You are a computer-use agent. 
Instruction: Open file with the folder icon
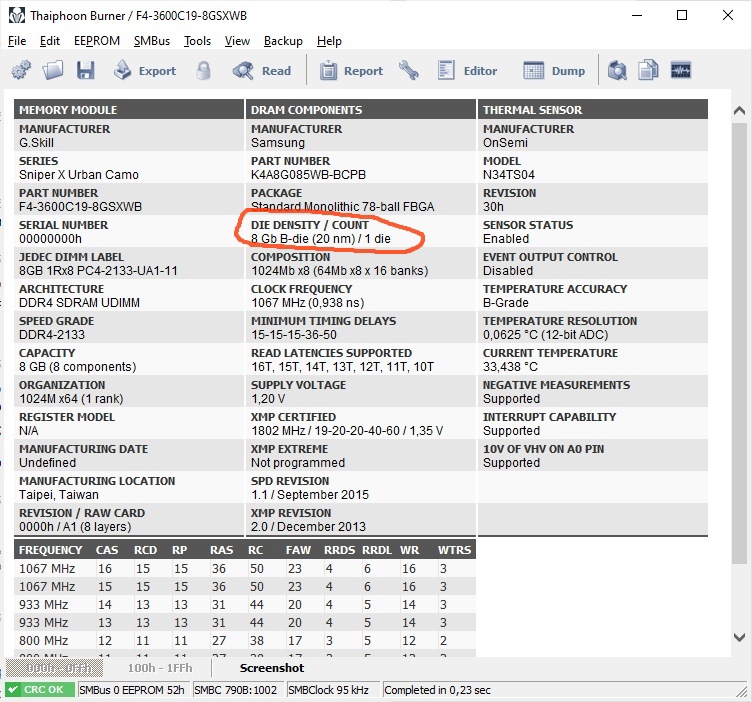tap(53, 70)
